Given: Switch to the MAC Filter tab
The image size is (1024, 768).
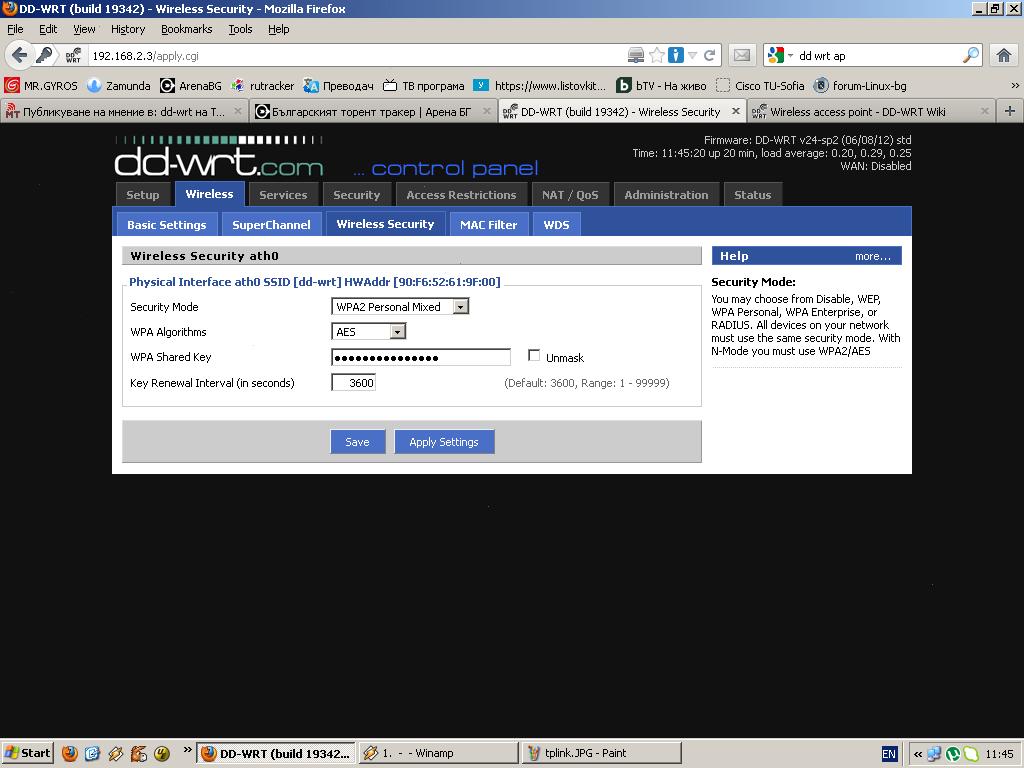Looking at the screenshot, I should click(x=488, y=225).
